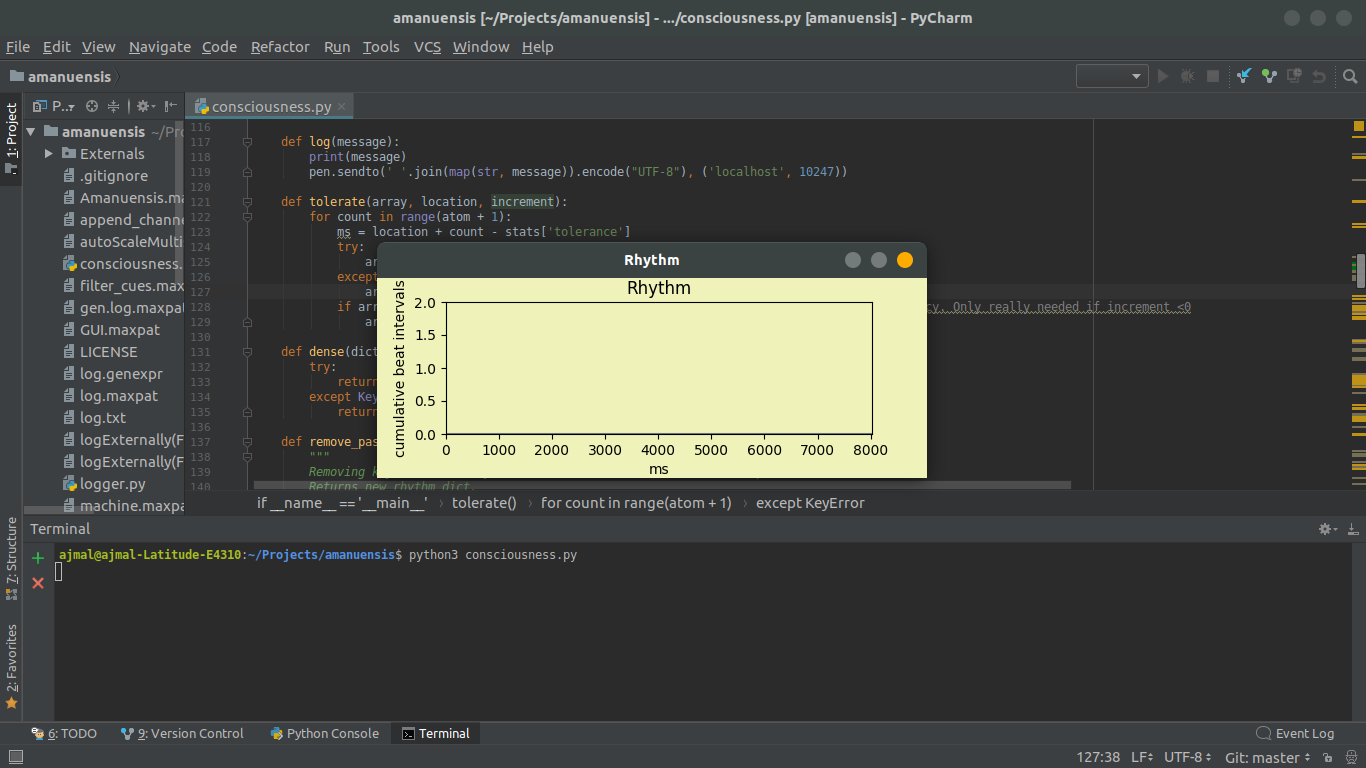Click the scroll from source target icon
The image size is (1366, 768).
point(92,106)
